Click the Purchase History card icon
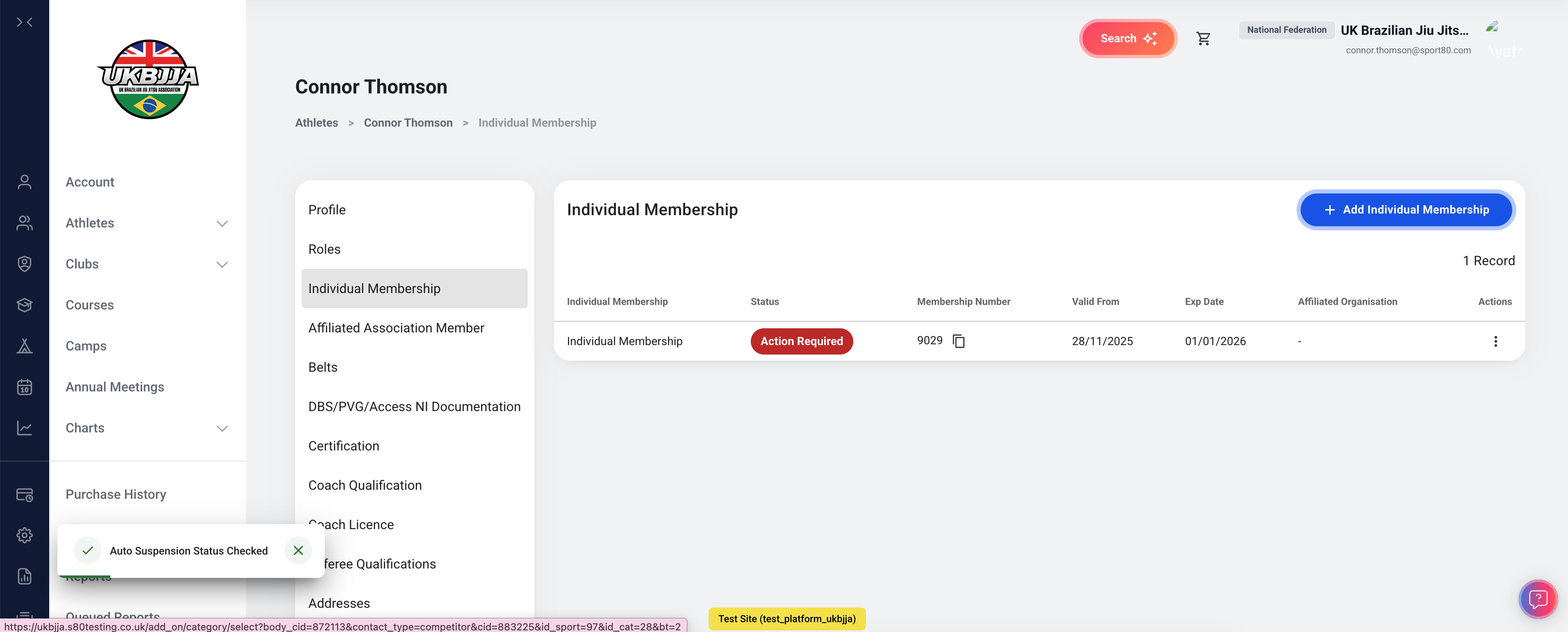Image resolution: width=1568 pixels, height=632 pixels. coord(24,495)
